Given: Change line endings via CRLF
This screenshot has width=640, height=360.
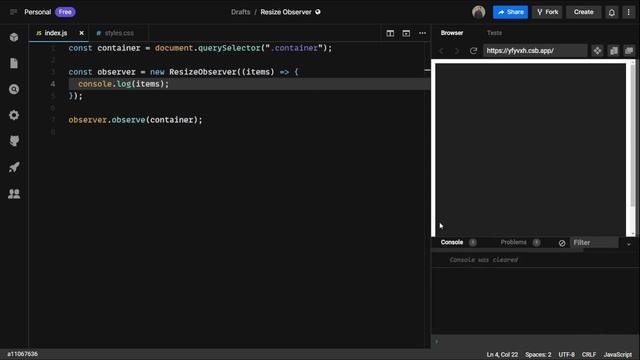Looking at the screenshot, I should (x=589, y=354).
